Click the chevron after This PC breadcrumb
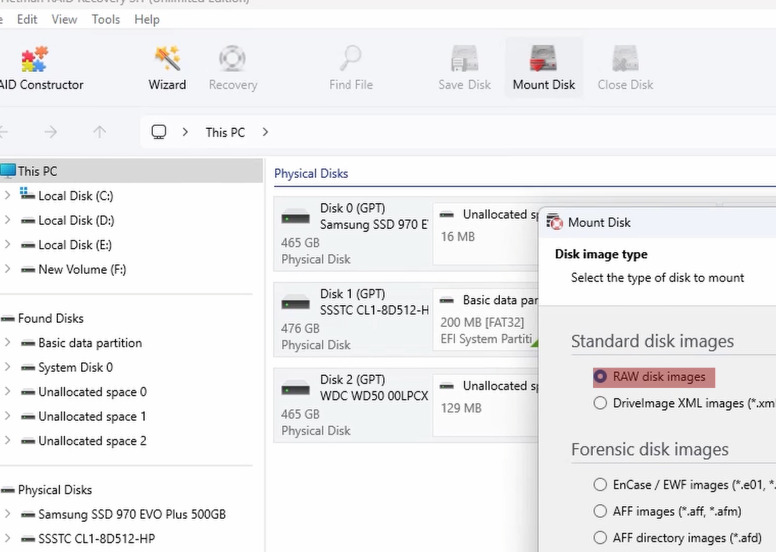776x552 pixels. click(x=265, y=132)
